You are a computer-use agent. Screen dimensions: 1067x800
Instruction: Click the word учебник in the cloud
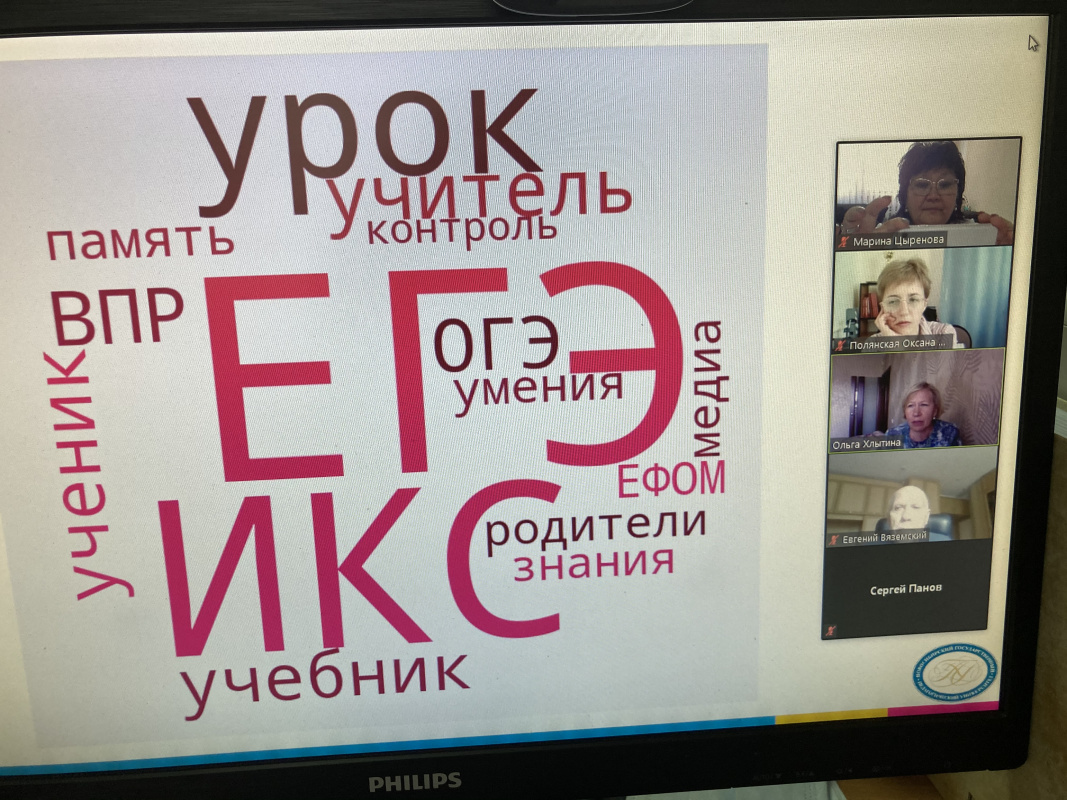pyautogui.click(x=325, y=682)
